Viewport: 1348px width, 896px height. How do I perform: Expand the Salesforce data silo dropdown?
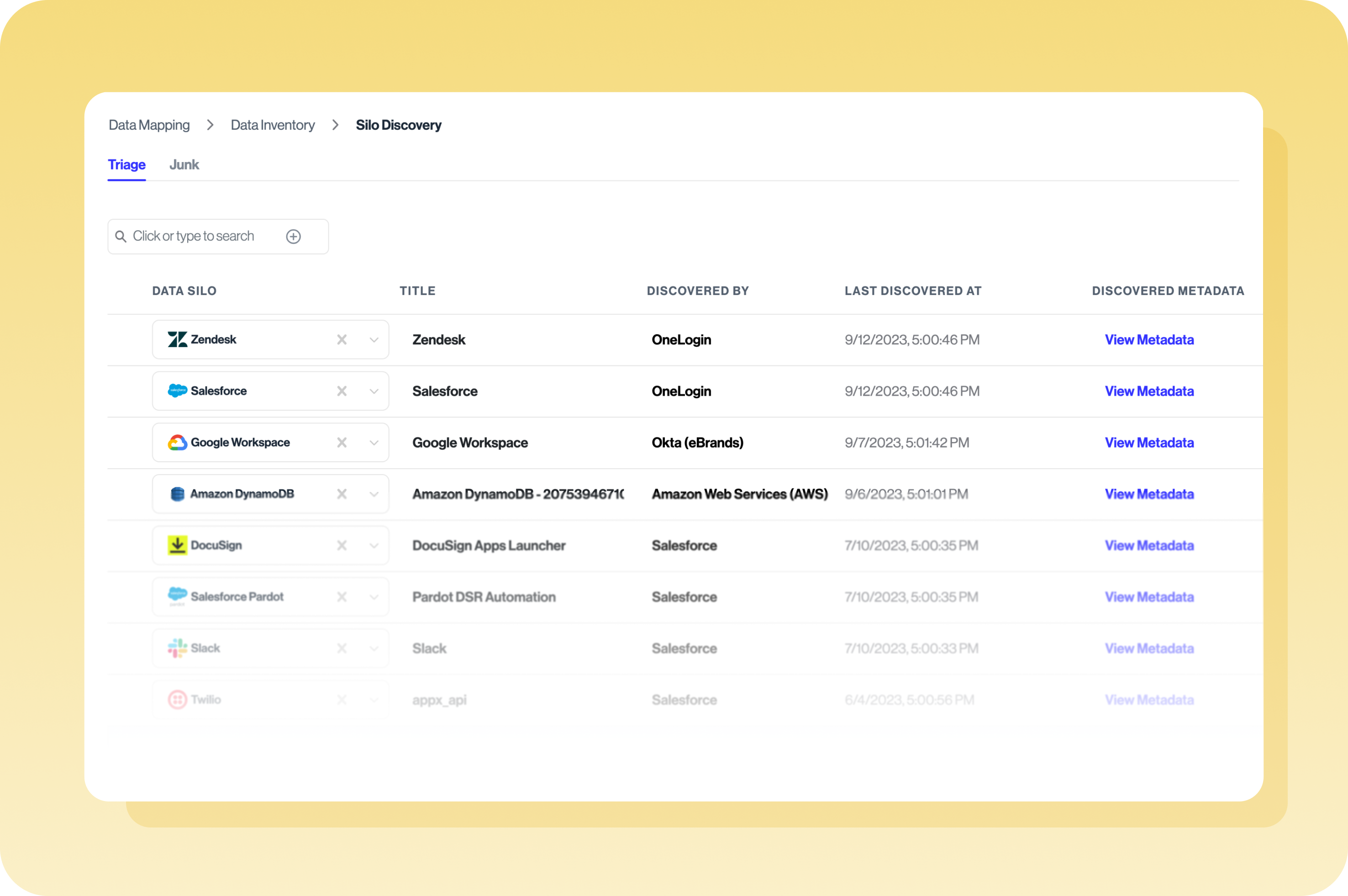pyautogui.click(x=374, y=391)
